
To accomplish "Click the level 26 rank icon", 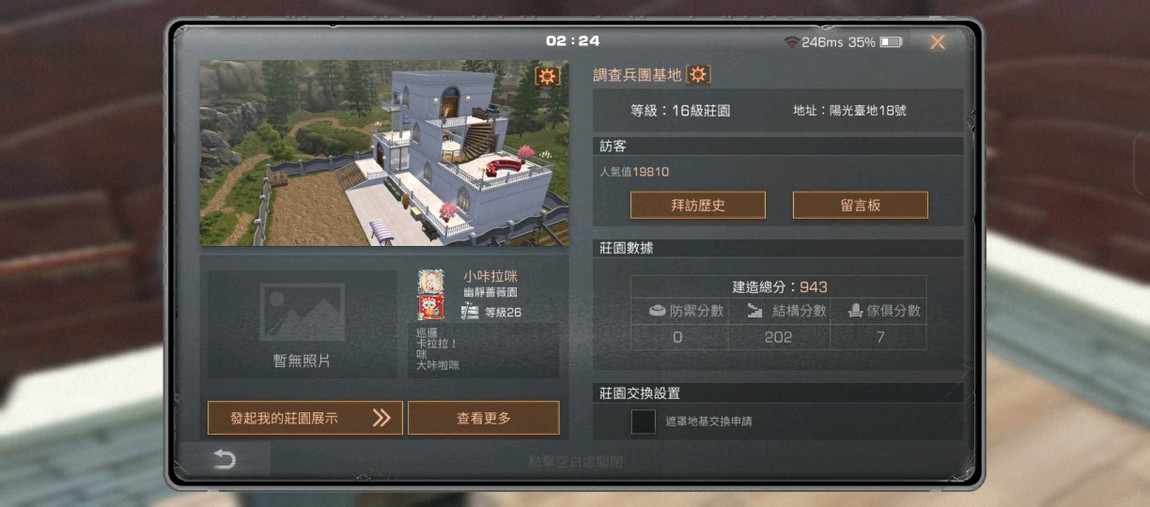I will click(x=470, y=313).
